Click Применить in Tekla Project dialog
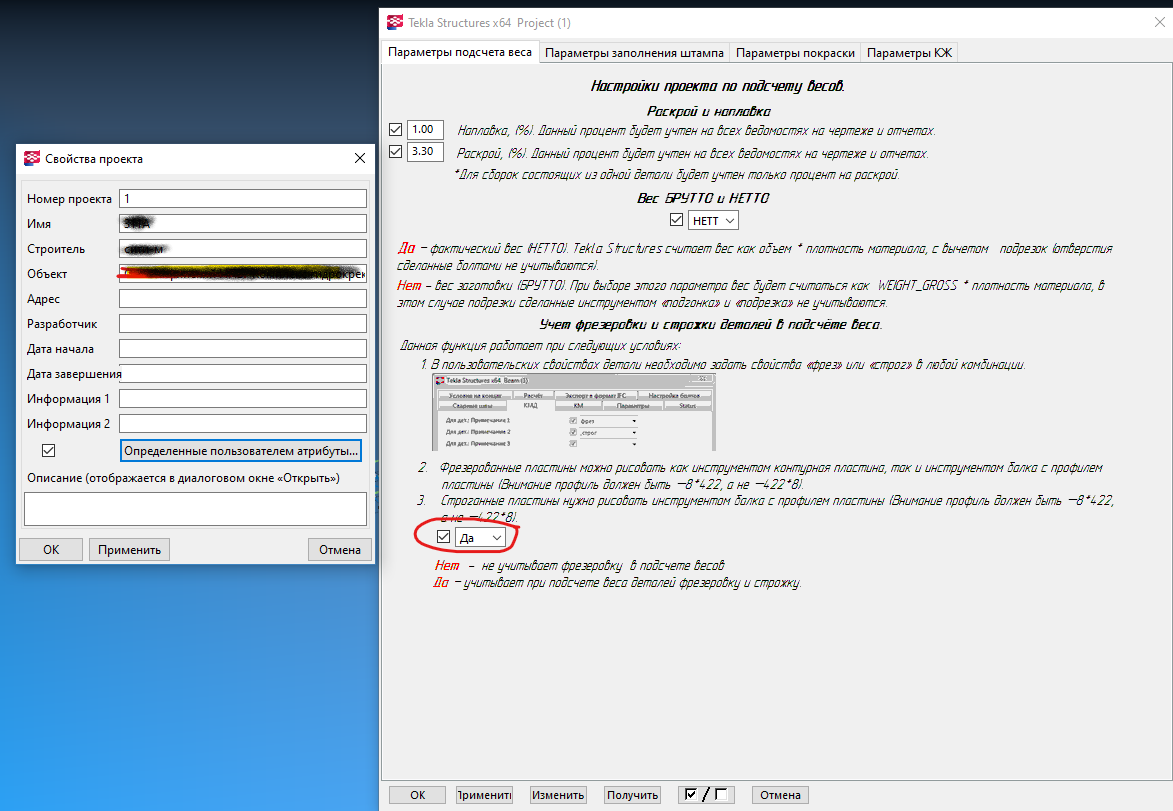Image resolution: width=1173 pixels, height=811 pixels. click(x=484, y=795)
